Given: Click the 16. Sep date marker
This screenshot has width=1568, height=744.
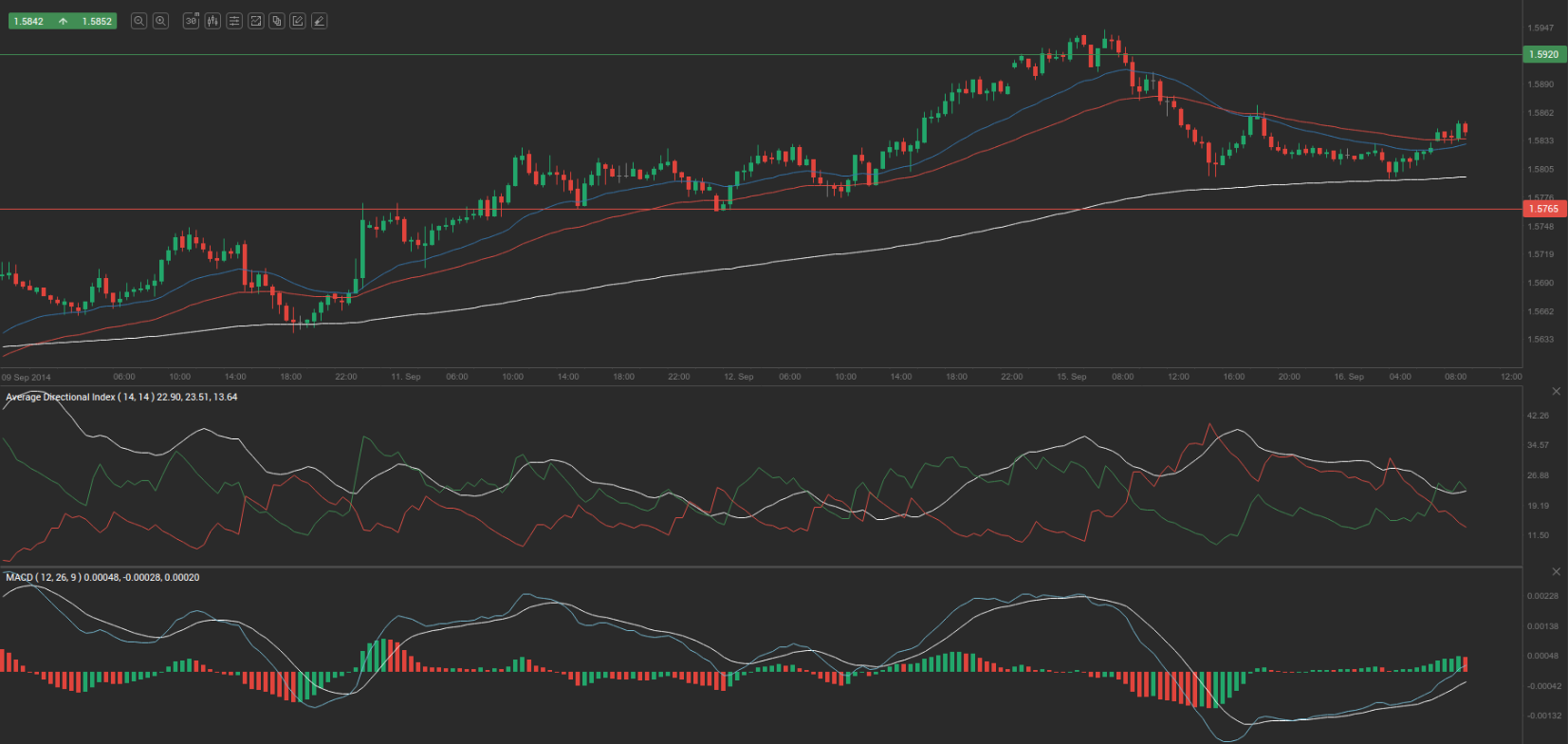Looking at the screenshot, I should point(1348,377).
